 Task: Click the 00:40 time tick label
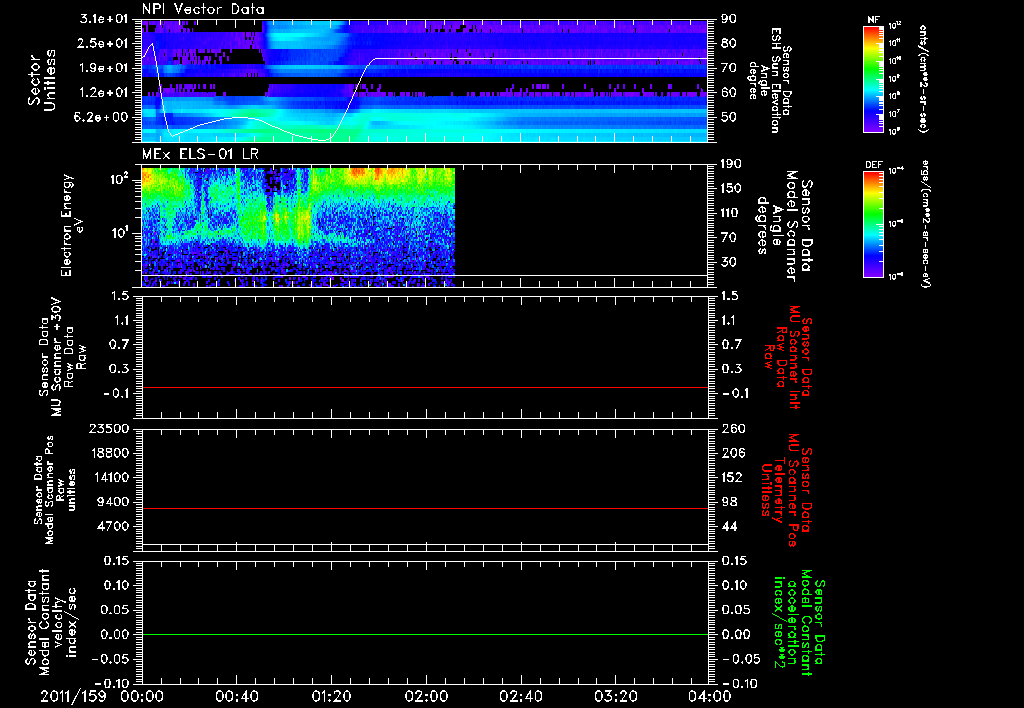(x=236, y=696)
